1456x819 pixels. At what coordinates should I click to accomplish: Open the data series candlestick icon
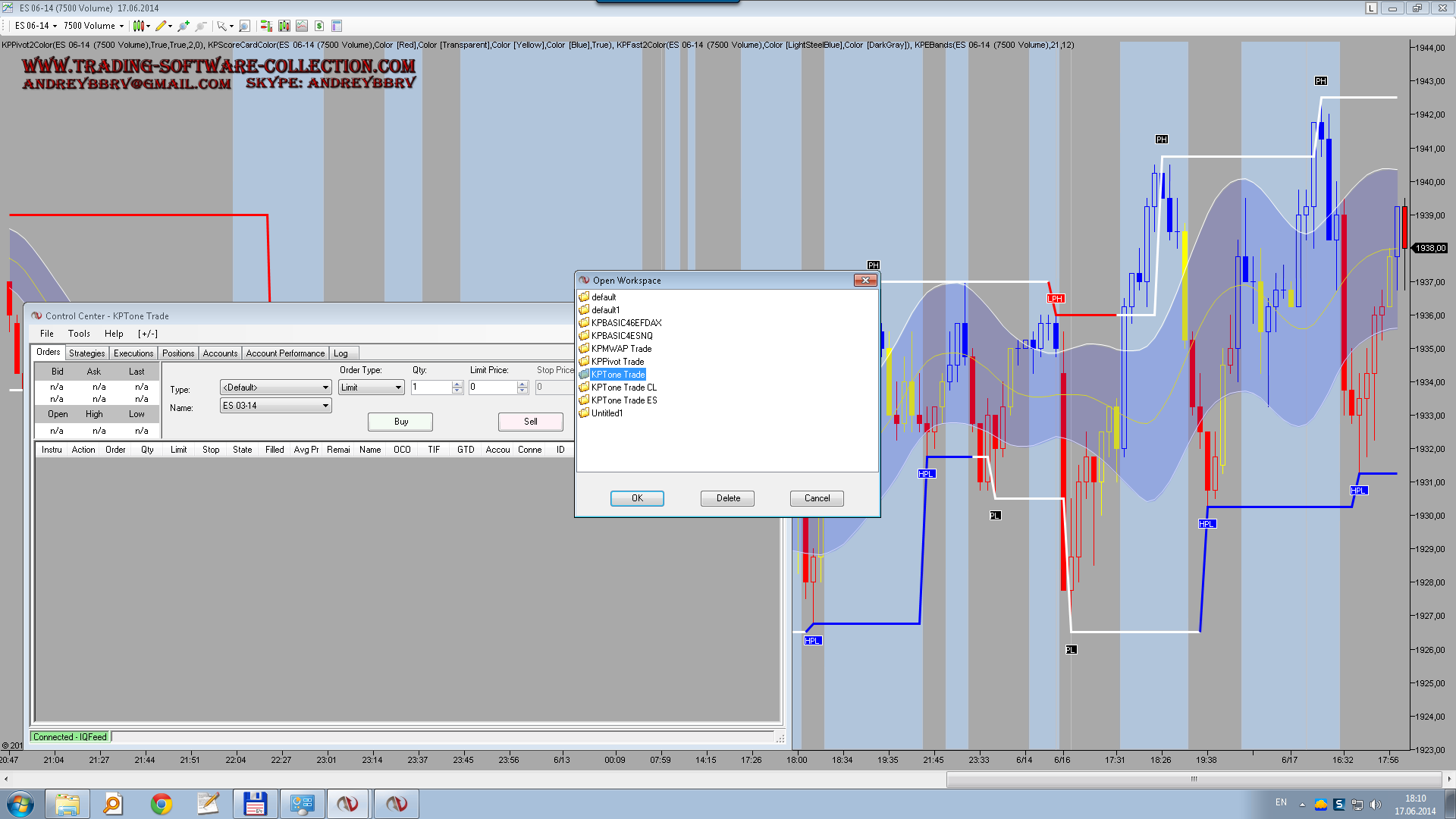coord(284,26)
